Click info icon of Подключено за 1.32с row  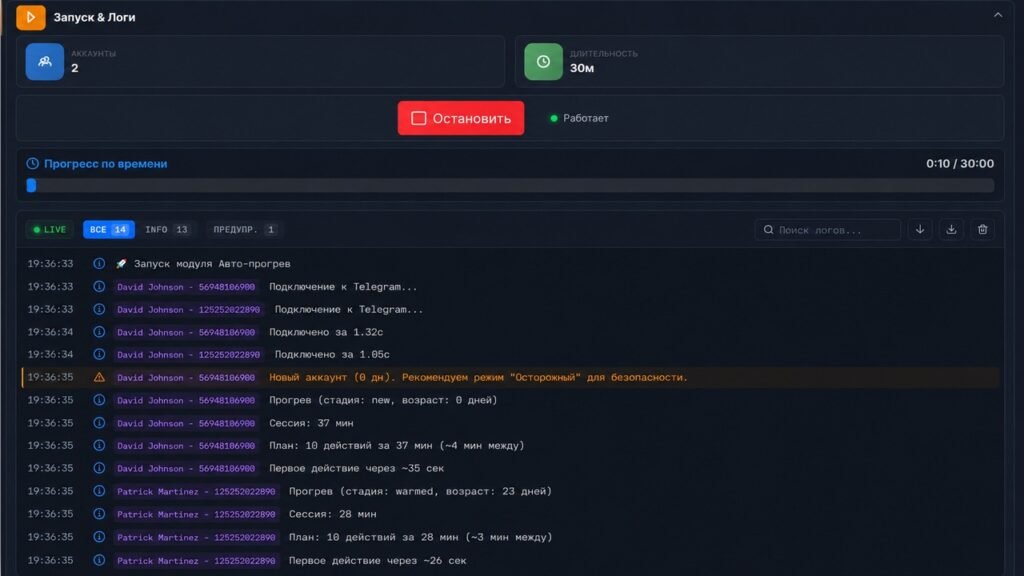(99, 332)
